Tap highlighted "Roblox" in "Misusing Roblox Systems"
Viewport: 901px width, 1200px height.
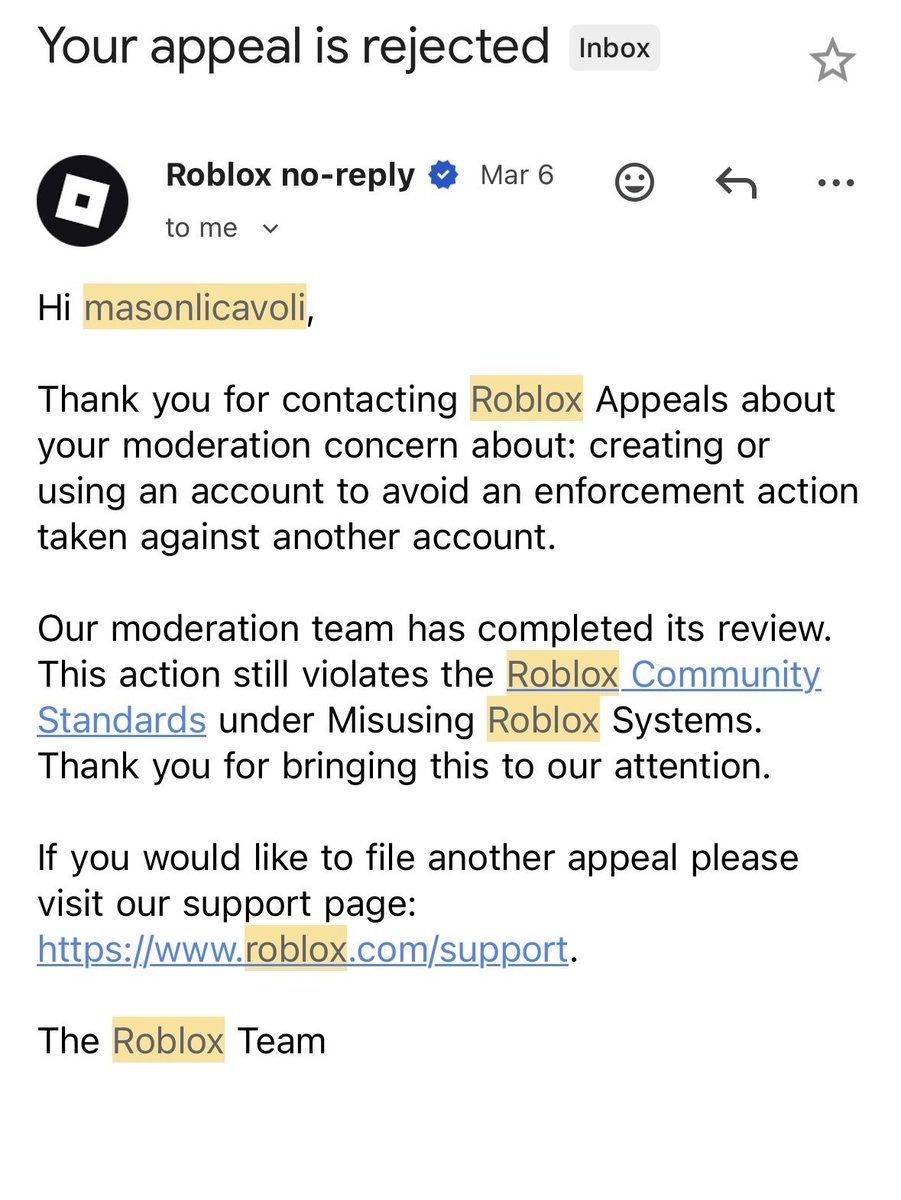pos(543,720)
